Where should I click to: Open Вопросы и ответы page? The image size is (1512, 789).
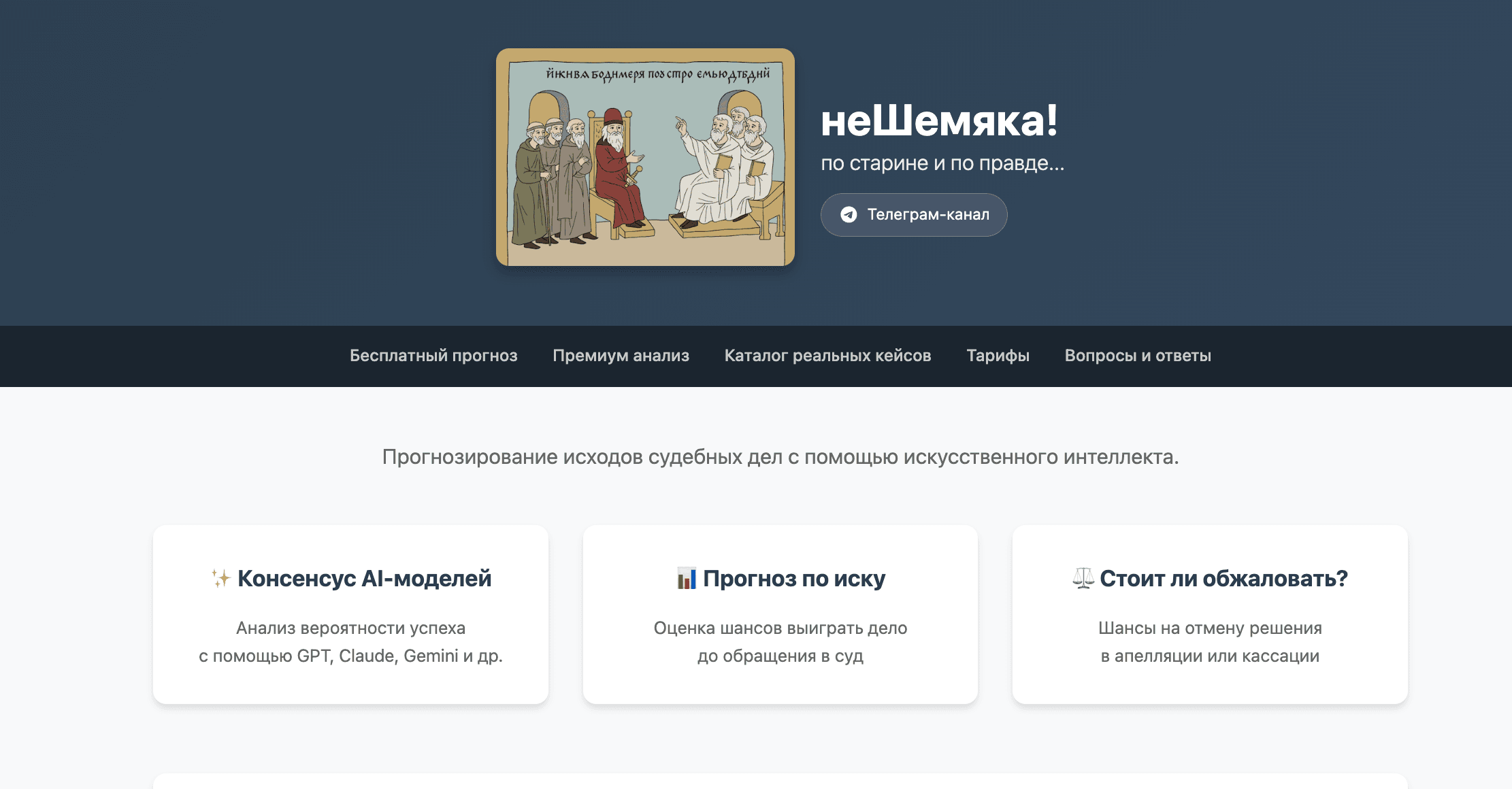pyautogui.click(x=1138, y=356)
